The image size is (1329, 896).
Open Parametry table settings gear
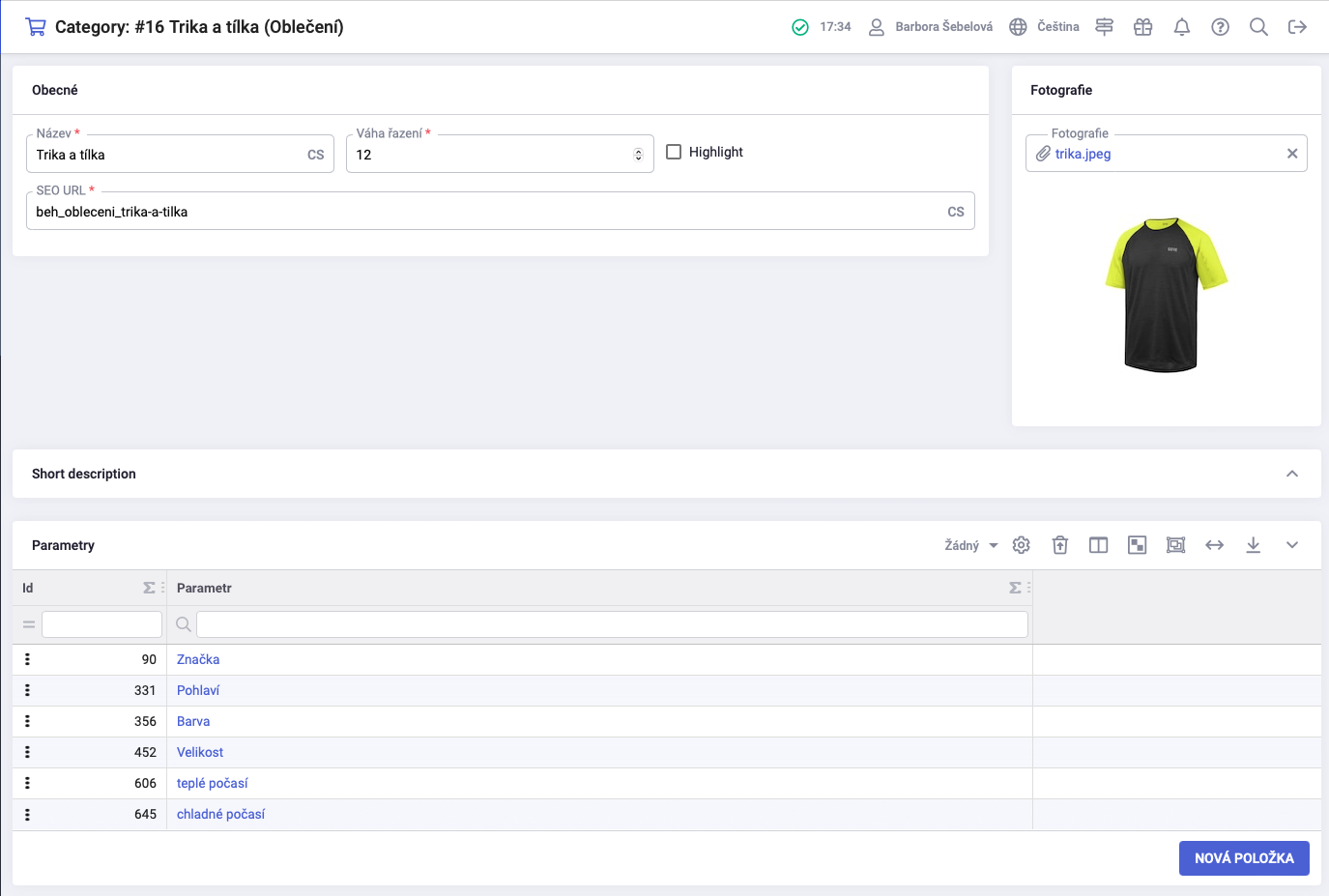coord(1022,545)
